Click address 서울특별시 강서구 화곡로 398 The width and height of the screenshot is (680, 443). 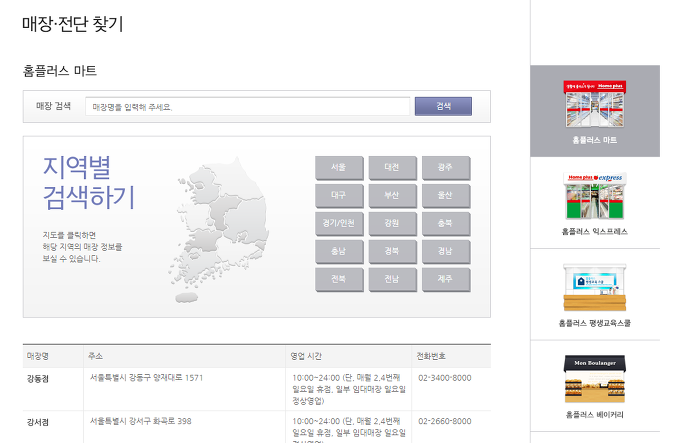[x=141, y=421]
